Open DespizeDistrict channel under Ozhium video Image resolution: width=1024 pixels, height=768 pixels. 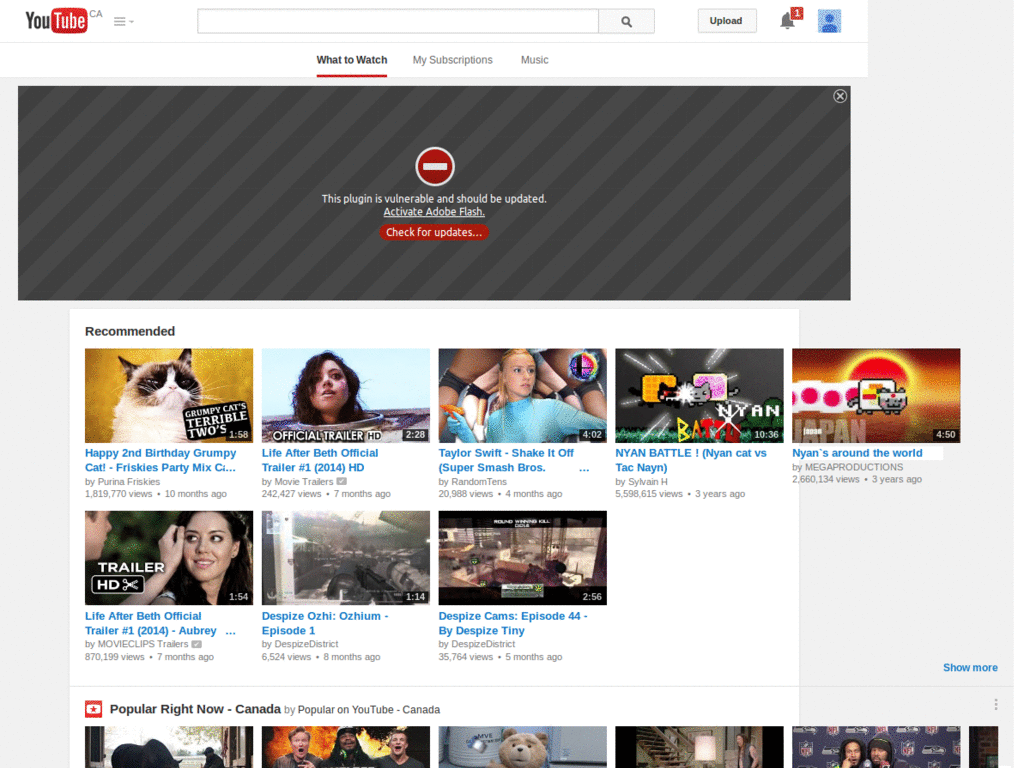click(x=306, y=644)
